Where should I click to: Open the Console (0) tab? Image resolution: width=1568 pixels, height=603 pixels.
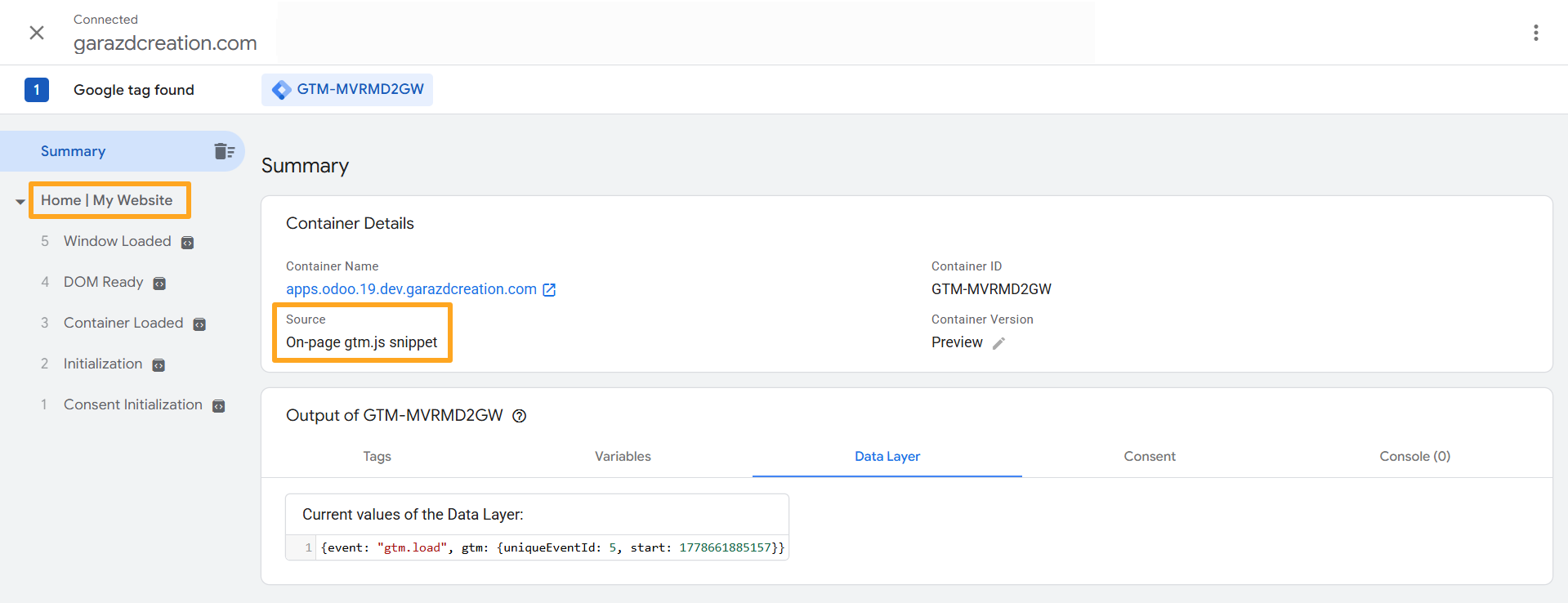pyautogui.click(x=1415, y=457)
